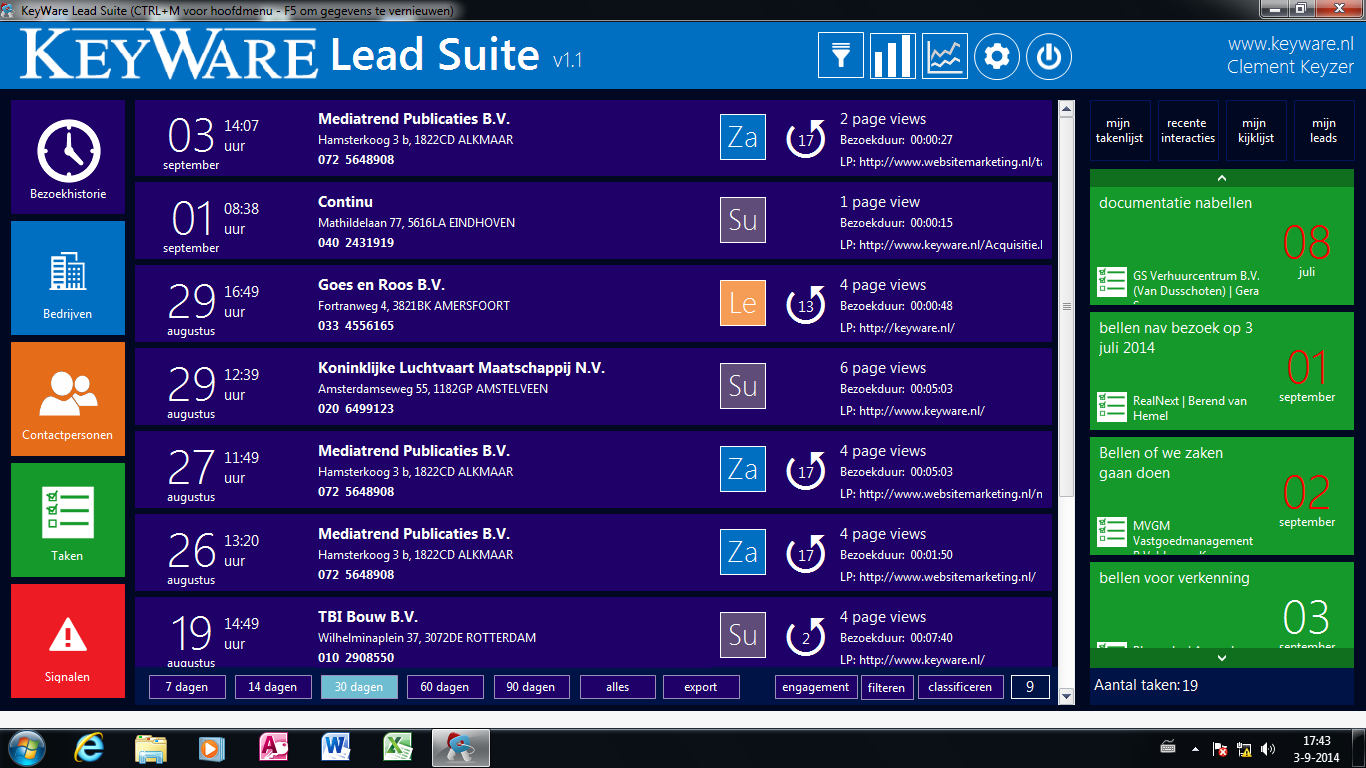Click checklist icon for RealNext task
The height and width of the screenshot is (768, 1366).
pyautogui.click(x=1112, y=407)
